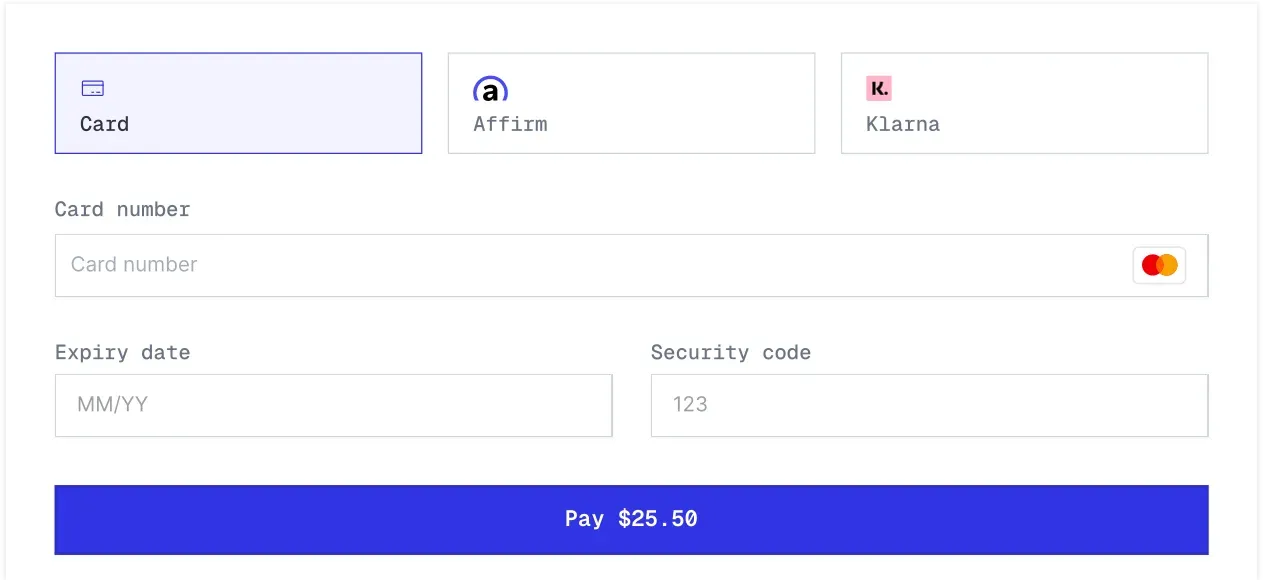Click the Expiry date label
Image resolution: width=1264 pixels, height=580 pixels.
coord(122,352)
